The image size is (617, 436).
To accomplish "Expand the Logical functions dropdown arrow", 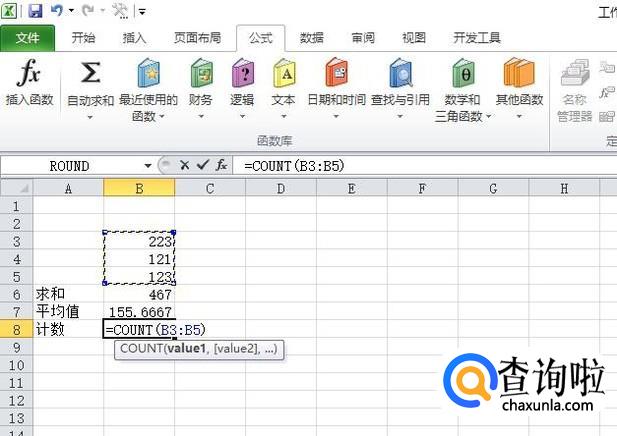I will (242, 116).
